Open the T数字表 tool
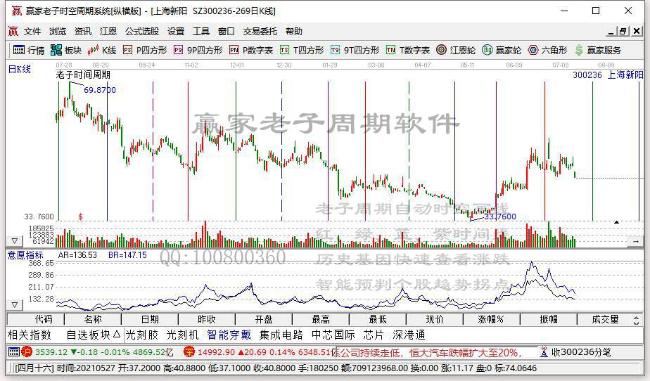Image resolution: width=650 pixels, height=381 pixels. (x=407, y=50)
